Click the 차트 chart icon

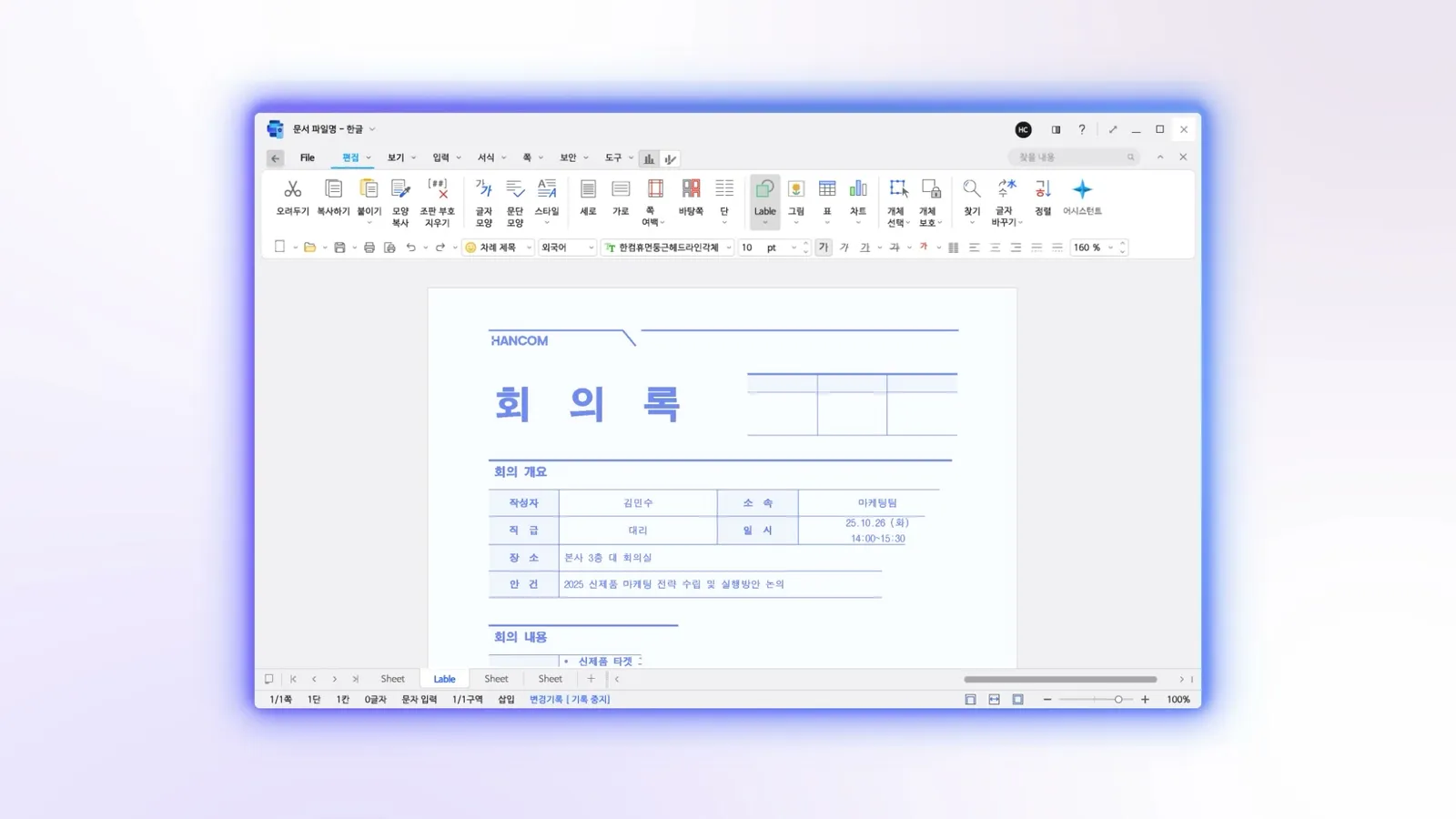coord(858,188)
